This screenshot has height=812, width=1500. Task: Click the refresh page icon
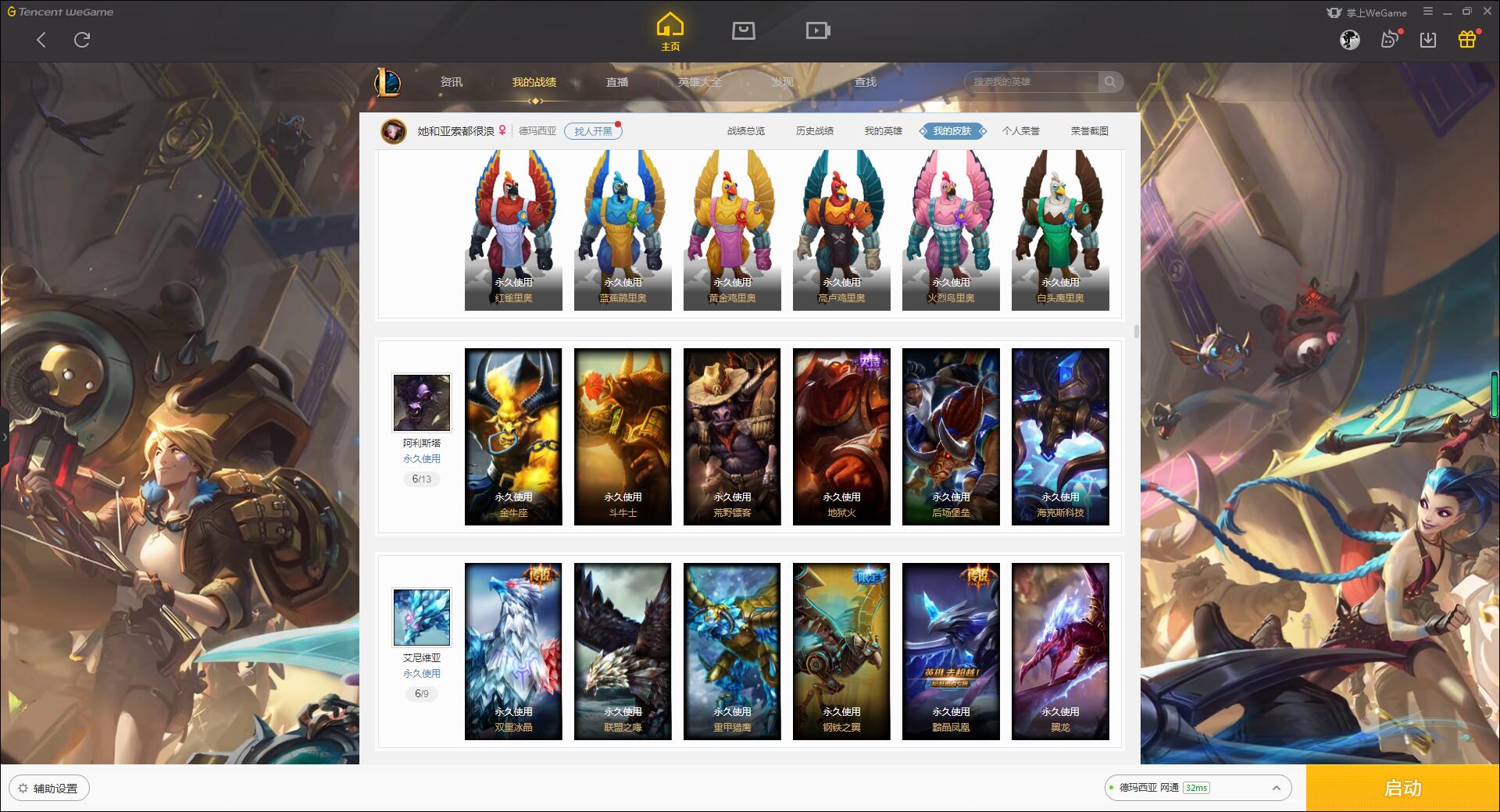(x=82, y=40)
